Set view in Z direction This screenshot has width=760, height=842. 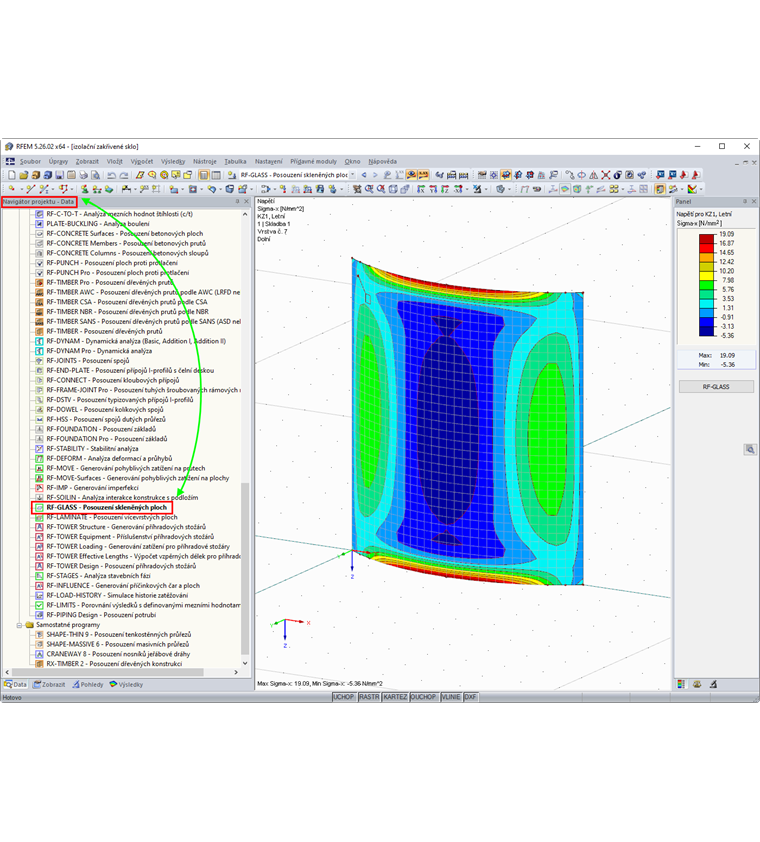pyautogui.click(x=445, y=189)
